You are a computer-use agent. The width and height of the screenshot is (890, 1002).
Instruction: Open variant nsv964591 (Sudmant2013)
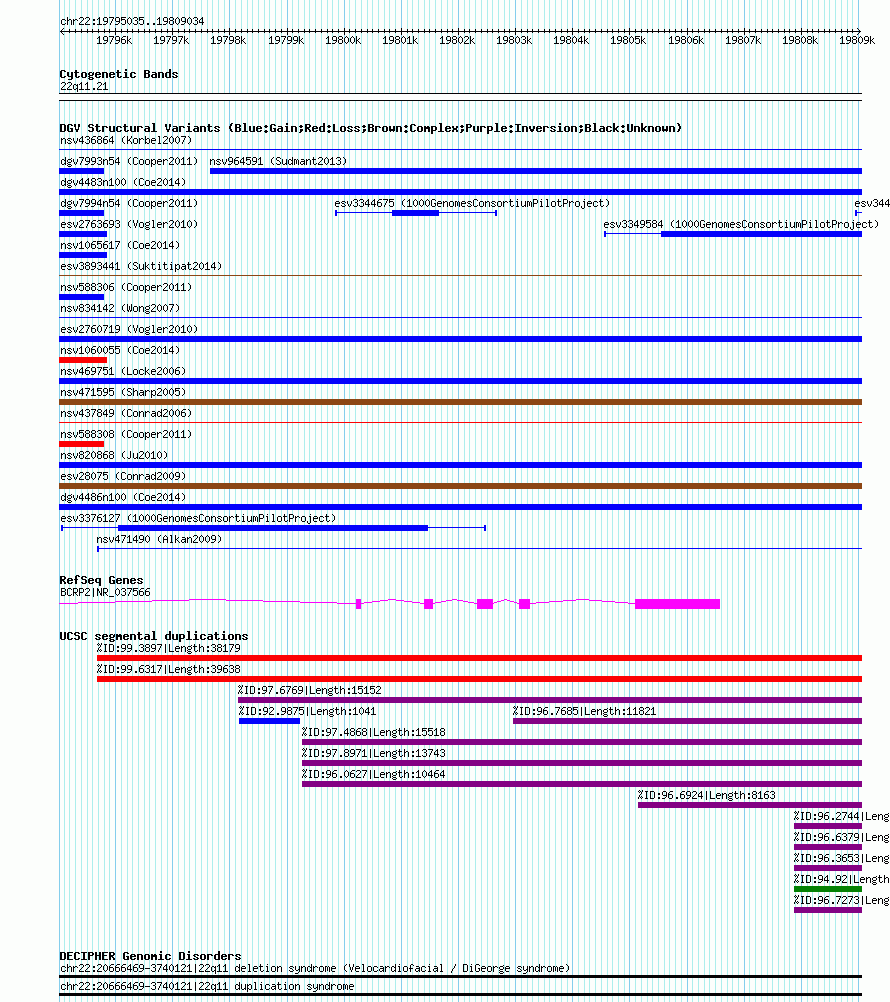point(278,161)
